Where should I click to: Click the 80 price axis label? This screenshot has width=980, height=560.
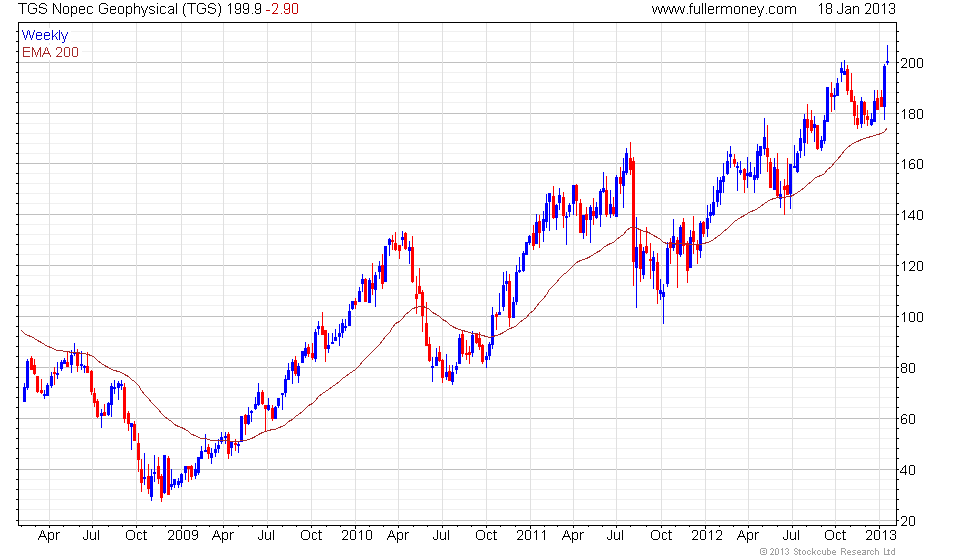point(908,368)
